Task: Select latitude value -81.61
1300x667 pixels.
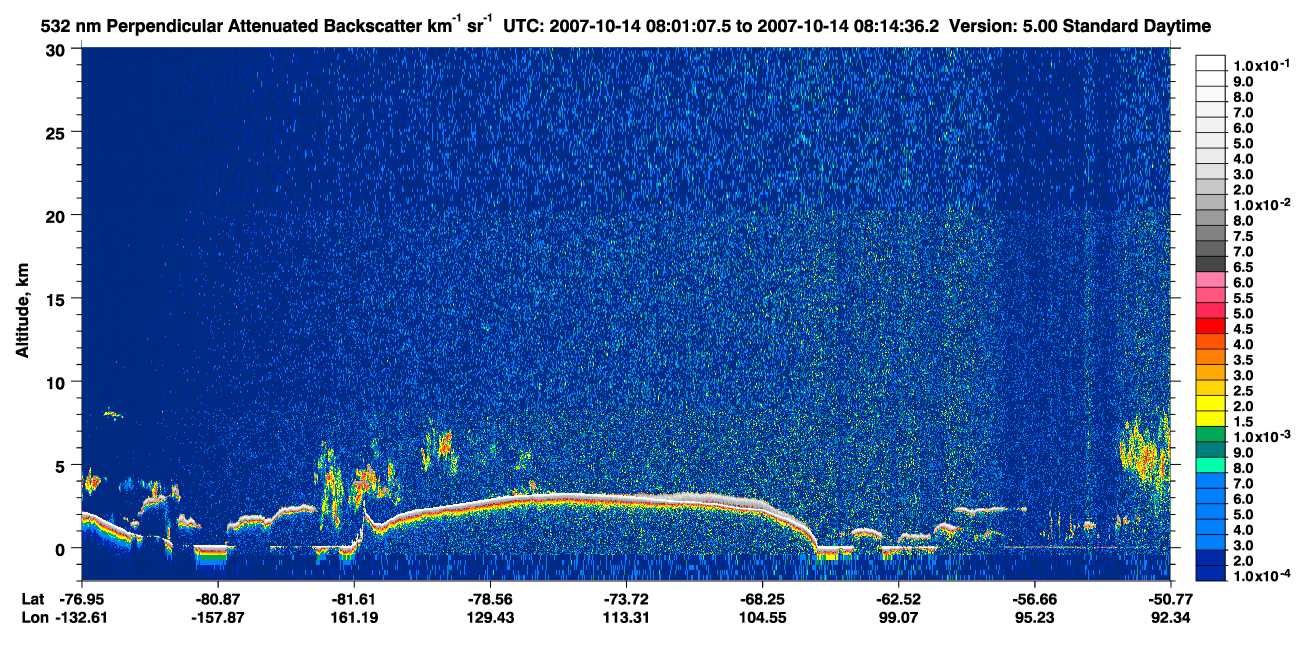Action: coord(354,598)
